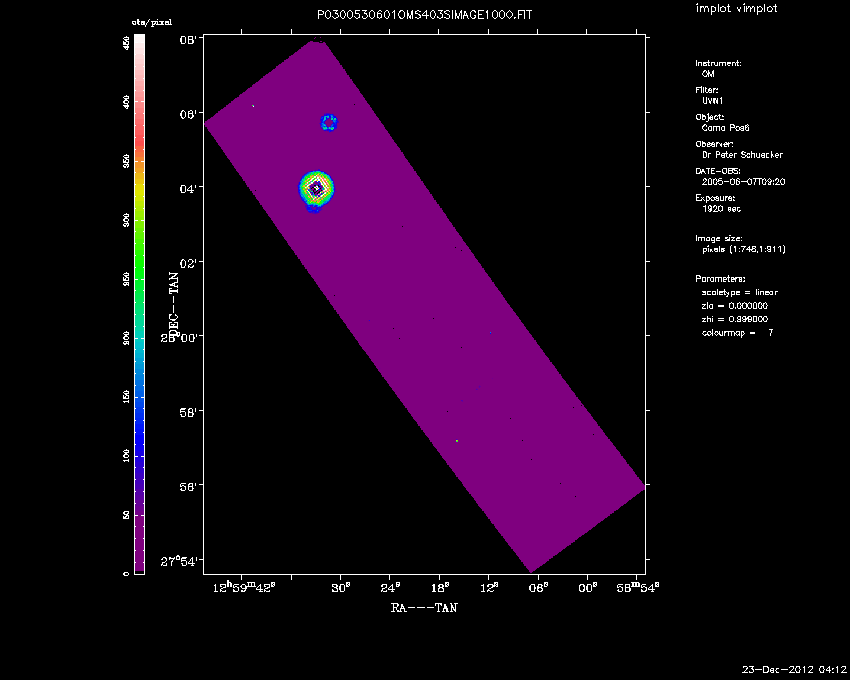This screenshot has width=850, height=680.
Task: Click the 'Observer:' label
Action: 714,144
